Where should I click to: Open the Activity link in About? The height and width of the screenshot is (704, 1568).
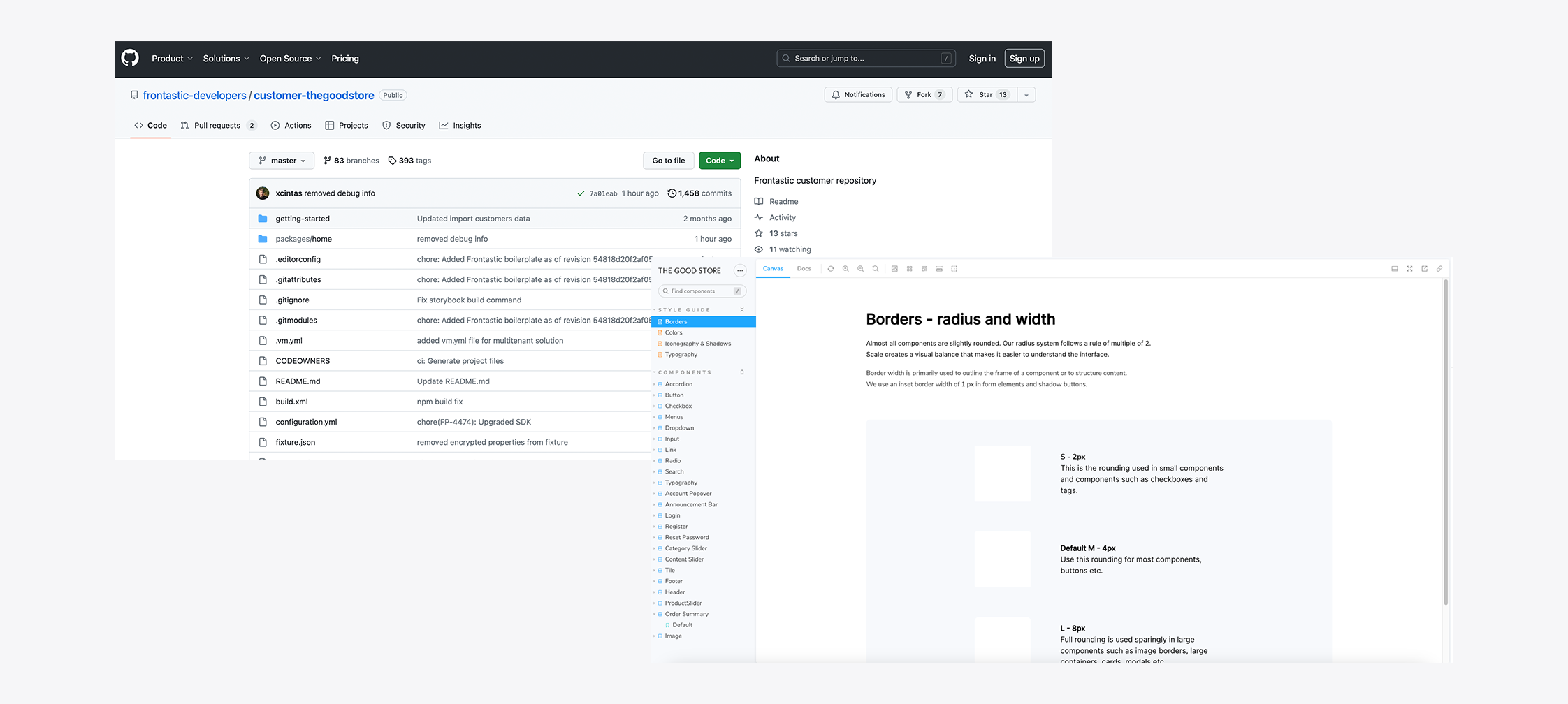pos(783,218)
